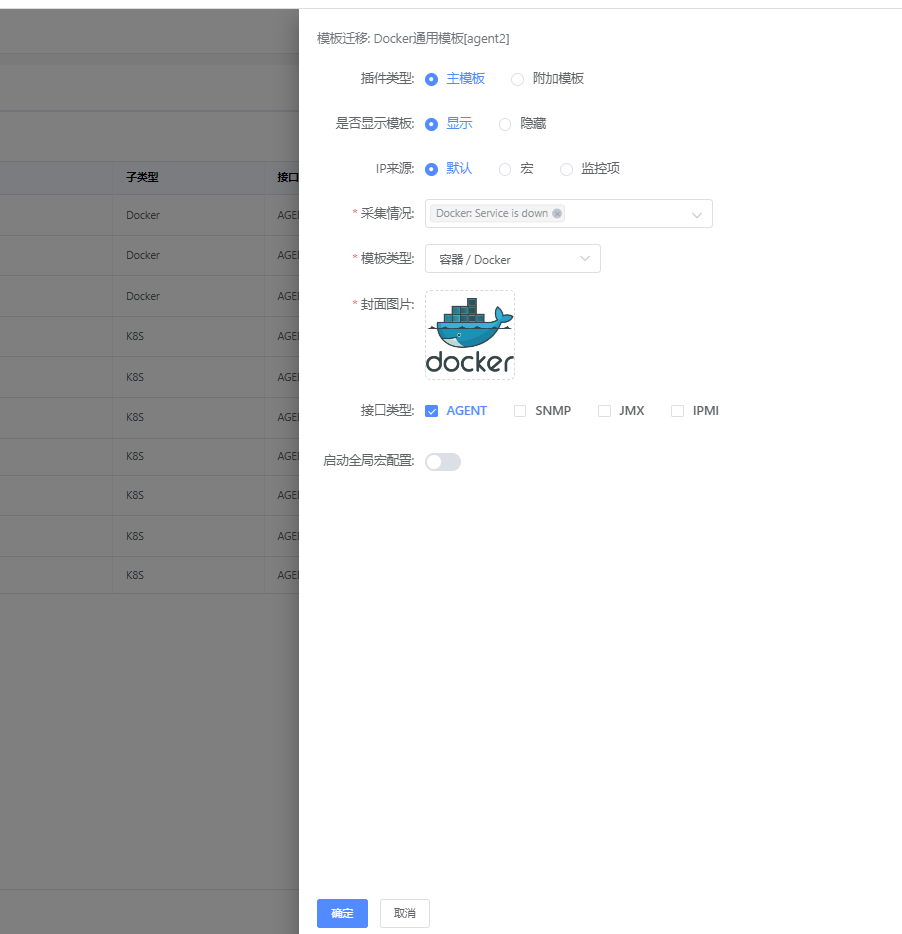Click the drawer title 模板迁移: Docker通用模板[agent2]
Viewport: 902px width, 934px height.
[413, 39]
